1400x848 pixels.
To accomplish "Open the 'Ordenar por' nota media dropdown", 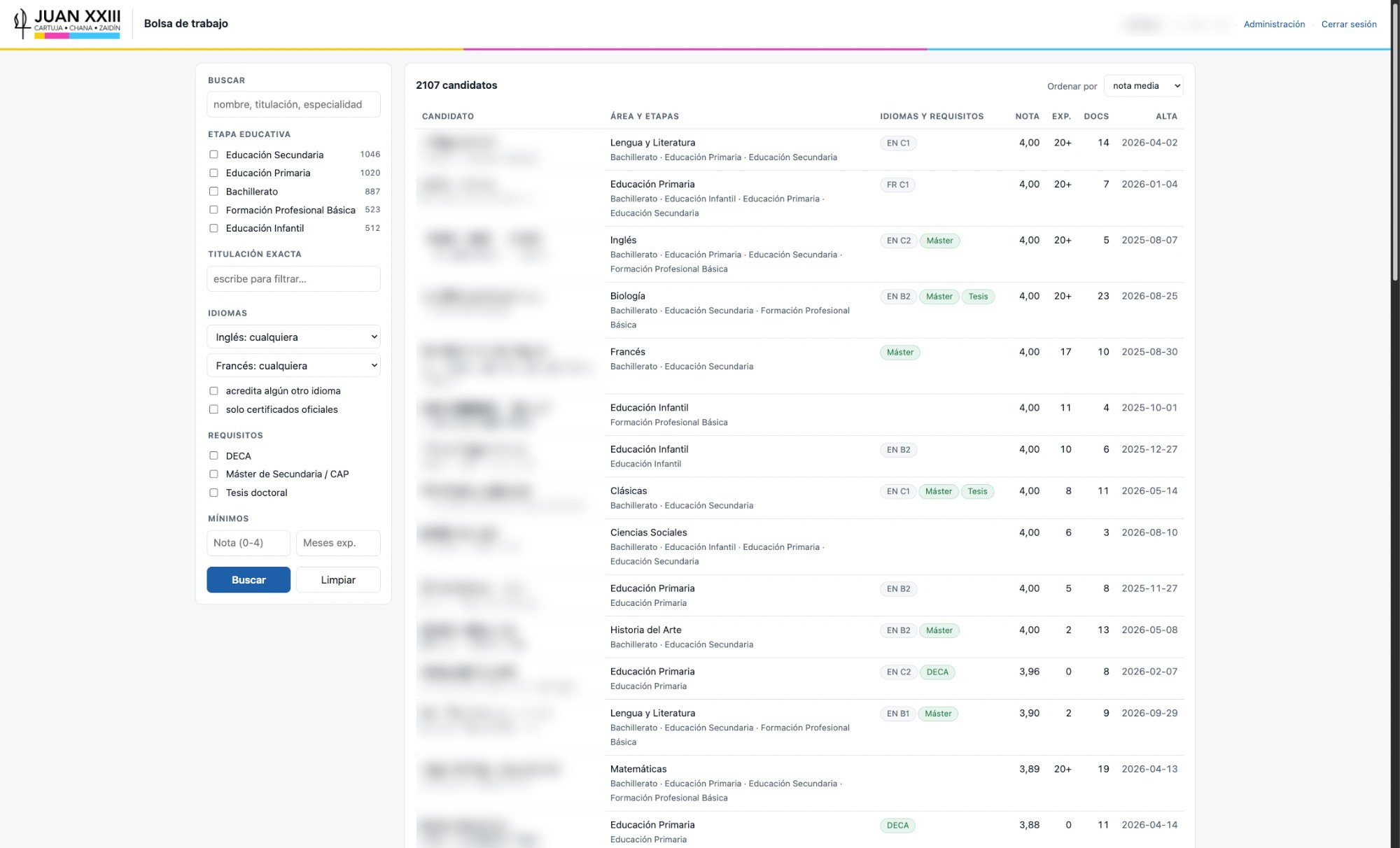I will click(1143, 85).
